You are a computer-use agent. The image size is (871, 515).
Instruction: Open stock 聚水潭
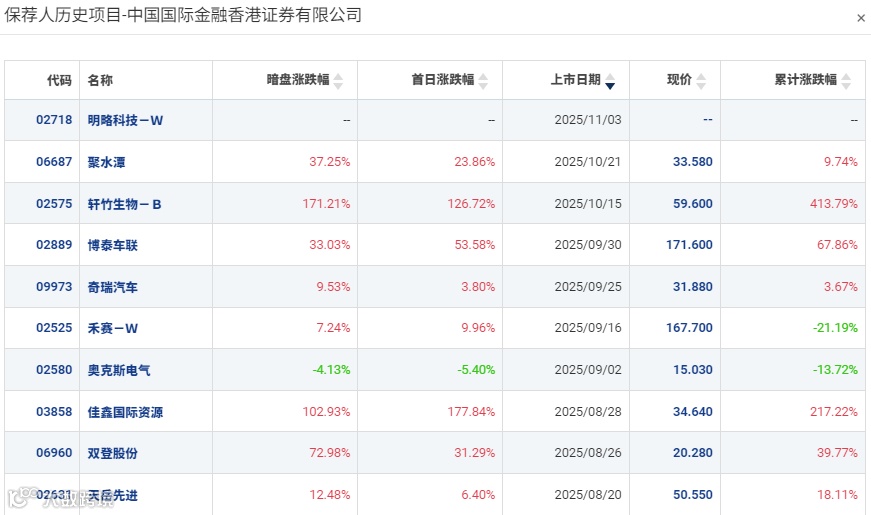click(106, 162)
